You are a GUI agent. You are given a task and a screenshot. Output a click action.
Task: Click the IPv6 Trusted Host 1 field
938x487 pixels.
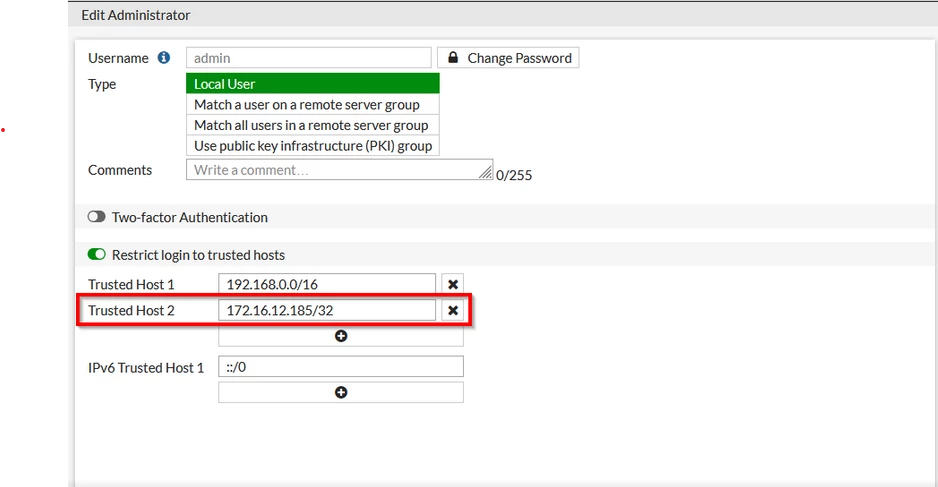click(x=341, y=366)
